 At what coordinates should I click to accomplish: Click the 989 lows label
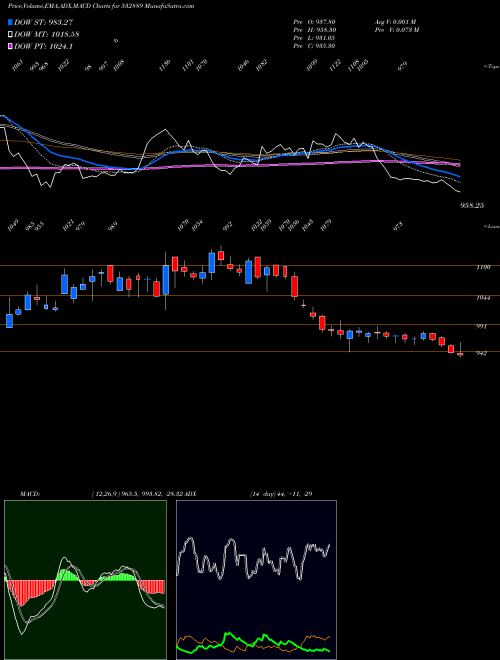tap(112, 226)
